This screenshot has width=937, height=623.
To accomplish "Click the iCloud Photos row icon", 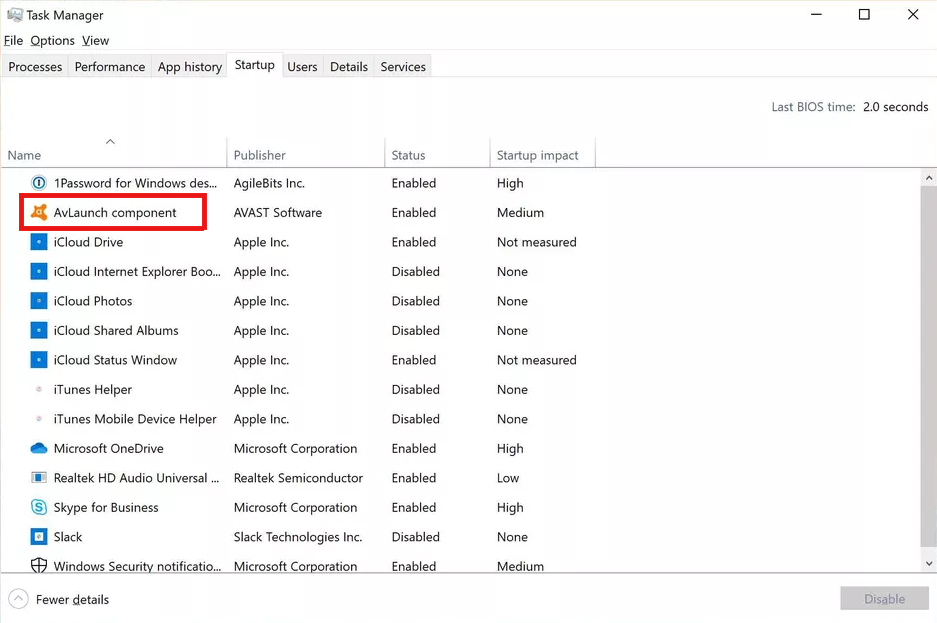I will [x=39, y=300].
